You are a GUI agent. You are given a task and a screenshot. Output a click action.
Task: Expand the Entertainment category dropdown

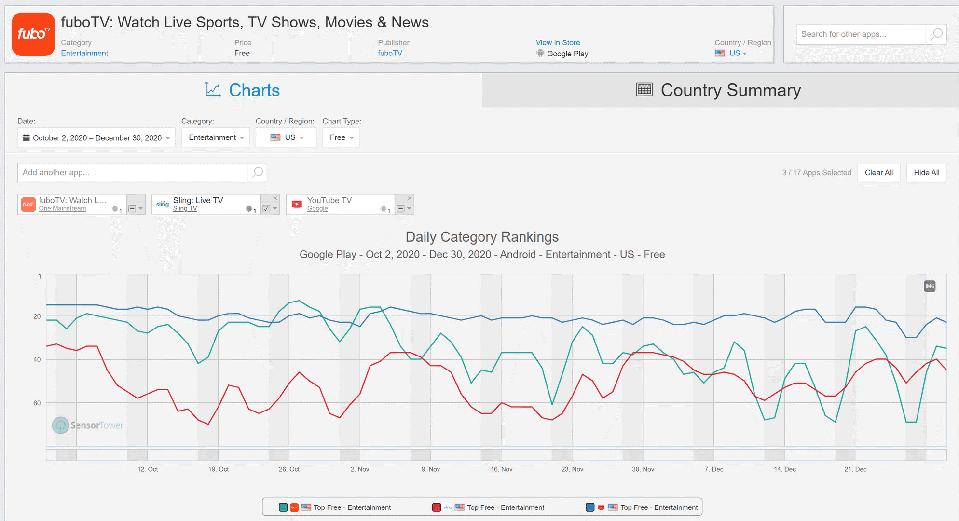pyautogui.click(x=215, y=137)
